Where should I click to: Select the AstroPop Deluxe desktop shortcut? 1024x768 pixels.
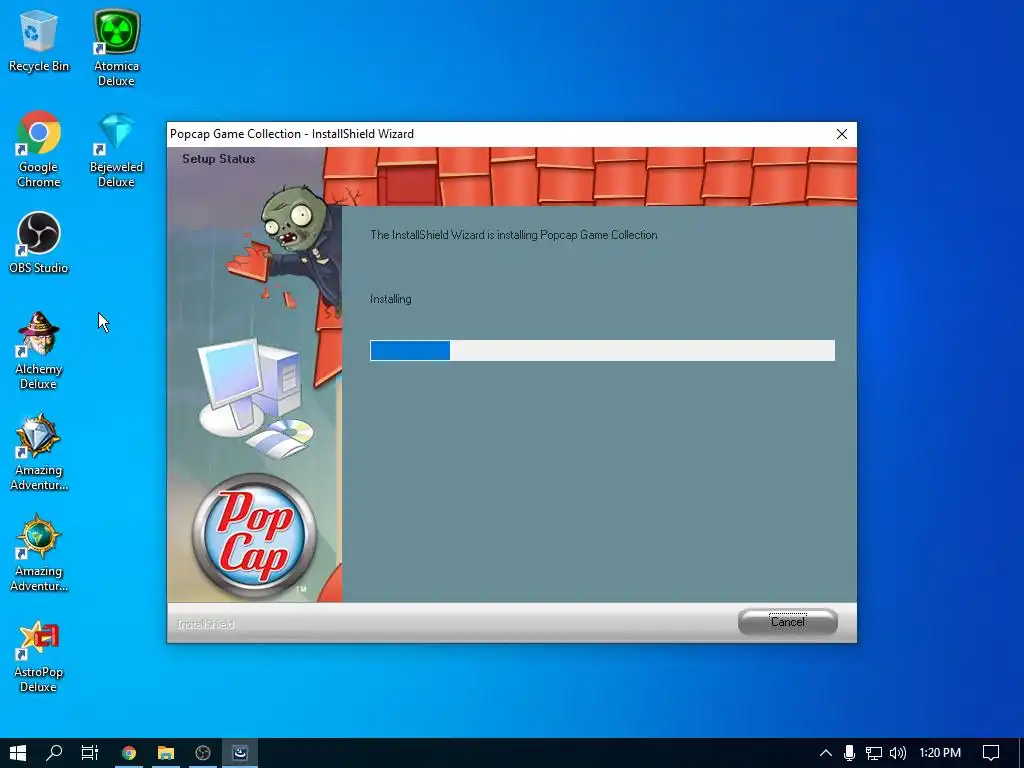pos(39,655)
